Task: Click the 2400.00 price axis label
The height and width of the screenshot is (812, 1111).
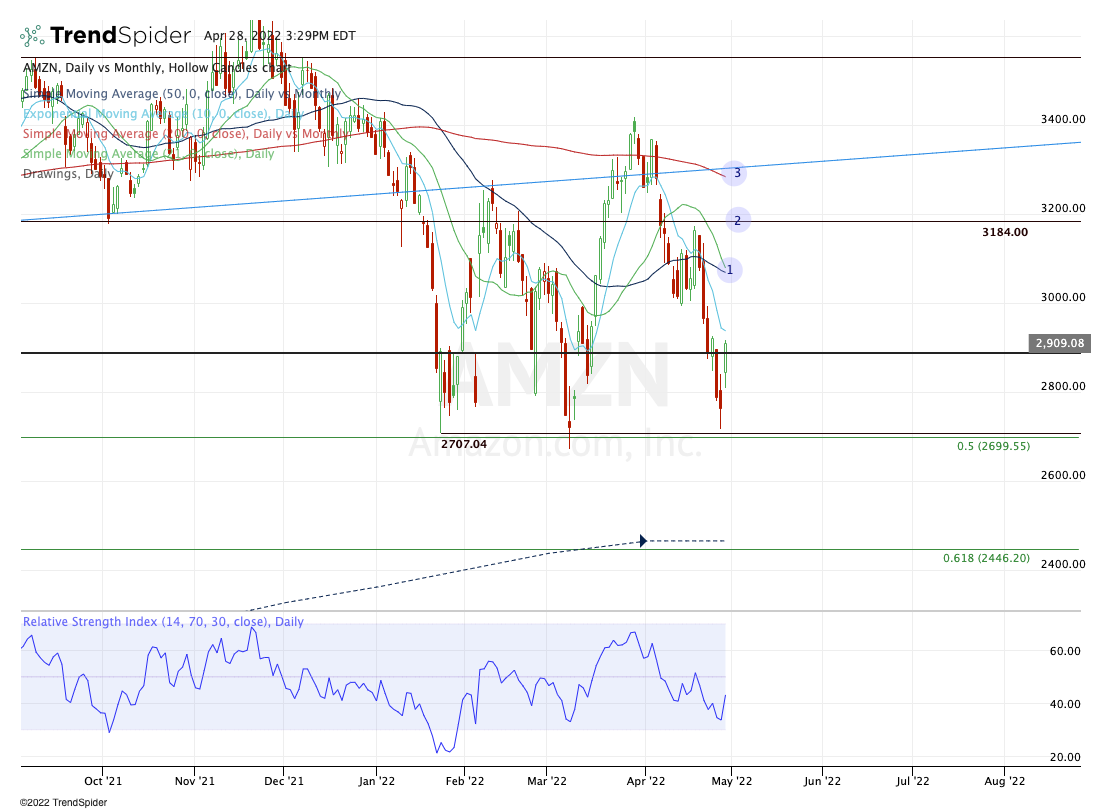Action: point(1063,564)
